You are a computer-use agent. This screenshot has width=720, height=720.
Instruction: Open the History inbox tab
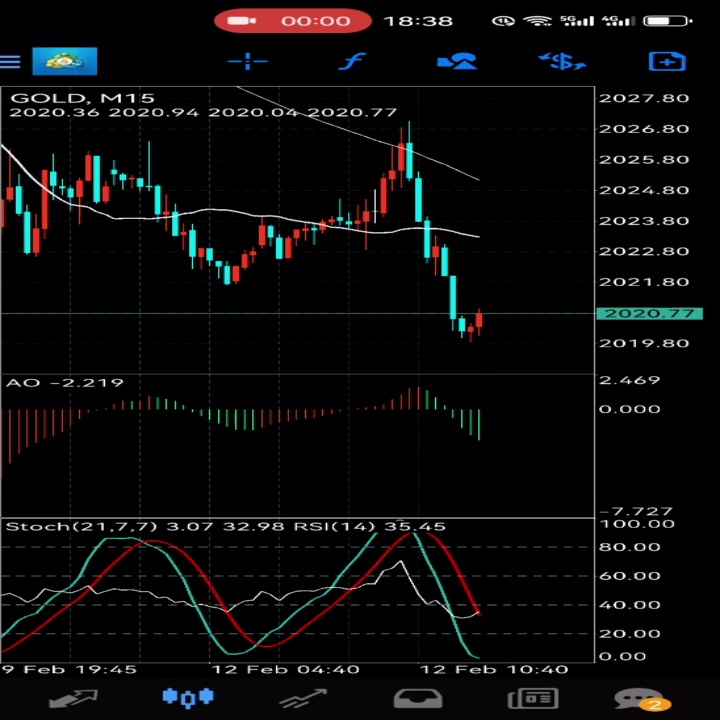coord(418,699)
